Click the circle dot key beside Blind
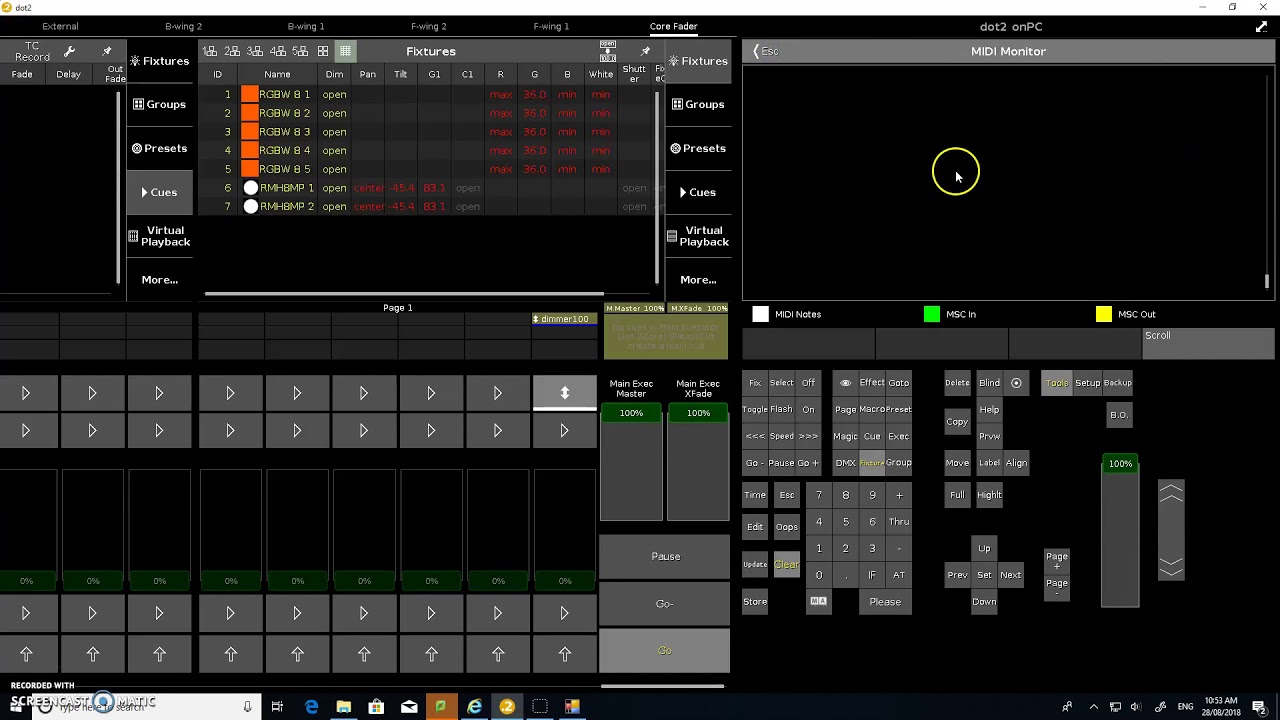The image size is (1280, 720). (1016, 383)
